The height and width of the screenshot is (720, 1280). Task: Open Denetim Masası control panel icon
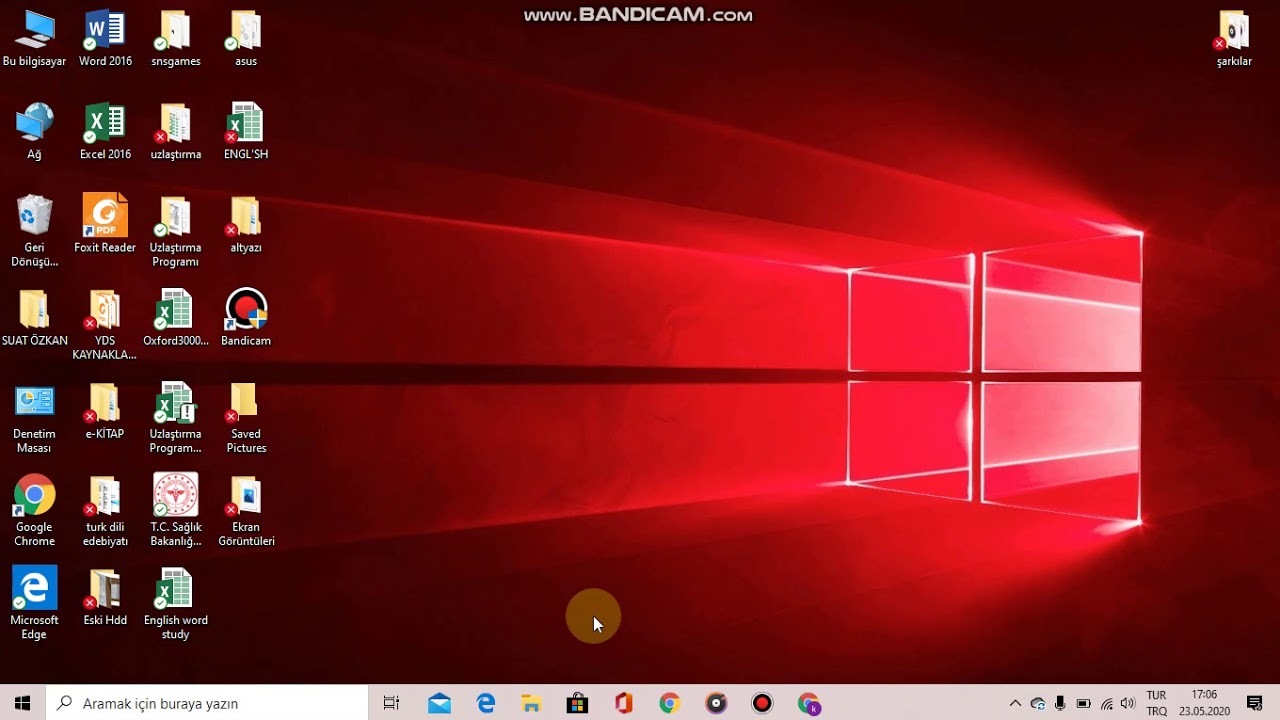(34, 418)
